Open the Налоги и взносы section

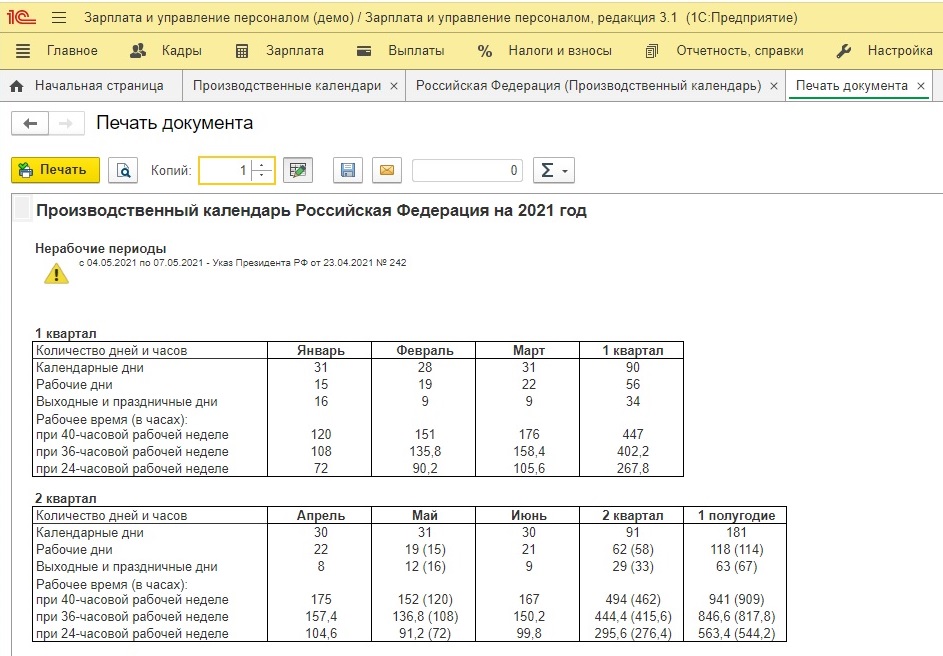pos(544,51)
